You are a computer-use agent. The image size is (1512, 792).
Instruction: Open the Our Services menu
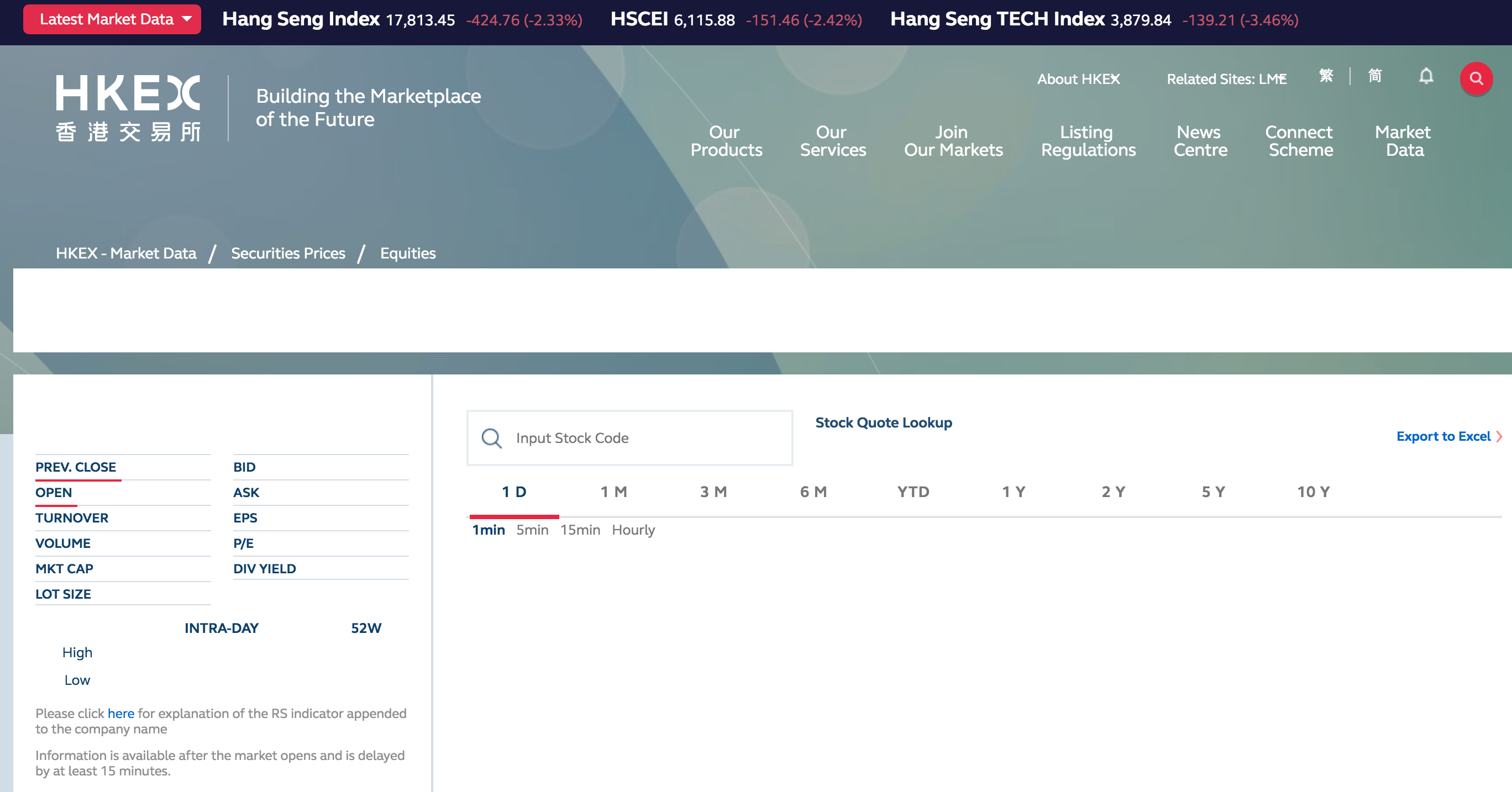coord(833,141)
